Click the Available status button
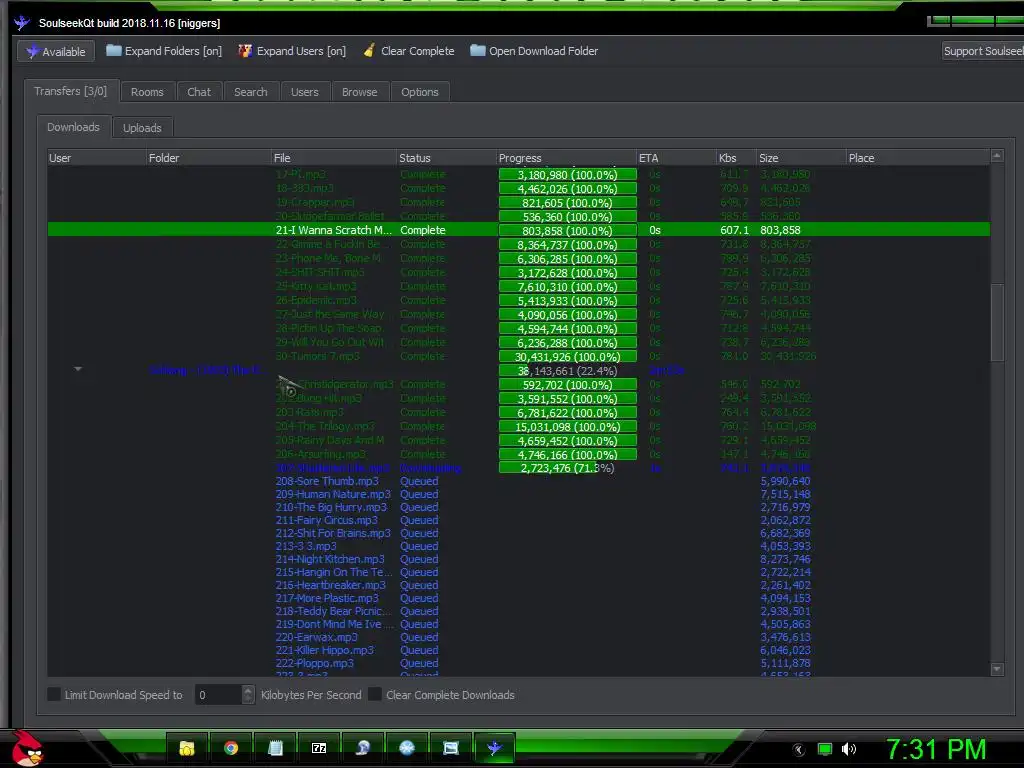 [56, 52]
